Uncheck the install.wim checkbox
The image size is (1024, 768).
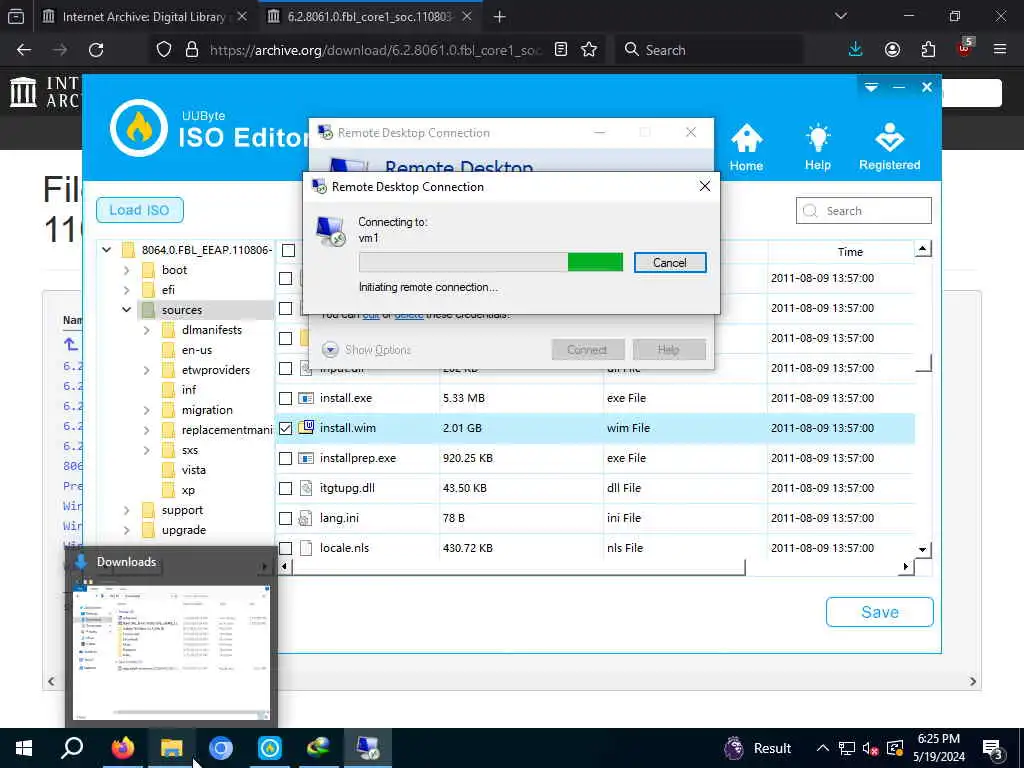[x=285, y=428]
